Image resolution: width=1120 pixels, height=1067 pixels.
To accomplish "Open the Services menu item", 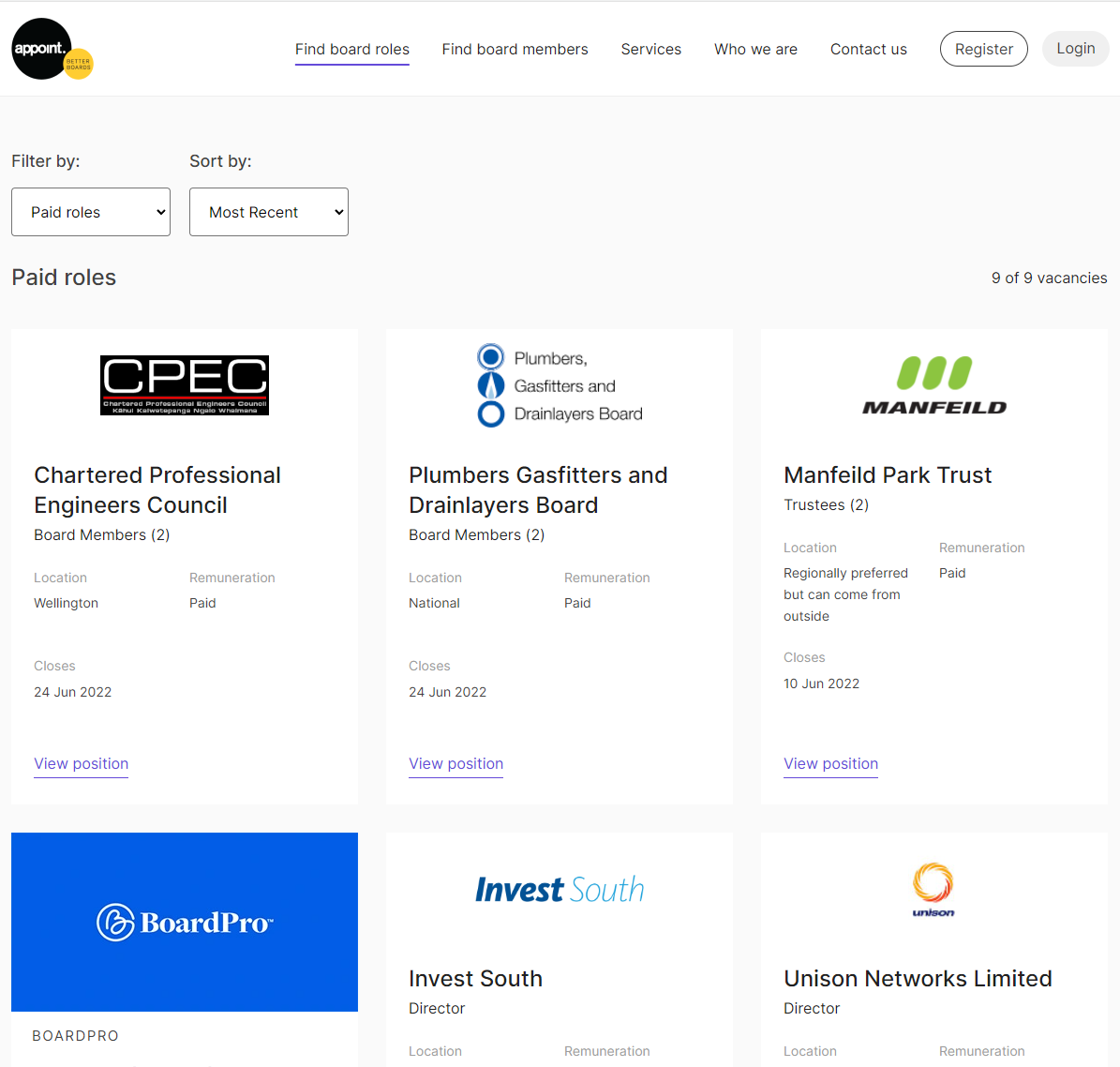I will [650, 50].
